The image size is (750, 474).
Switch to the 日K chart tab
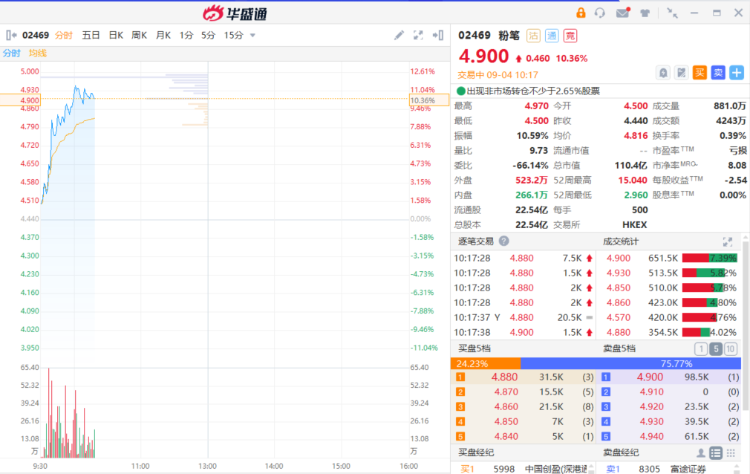point(116,35)
